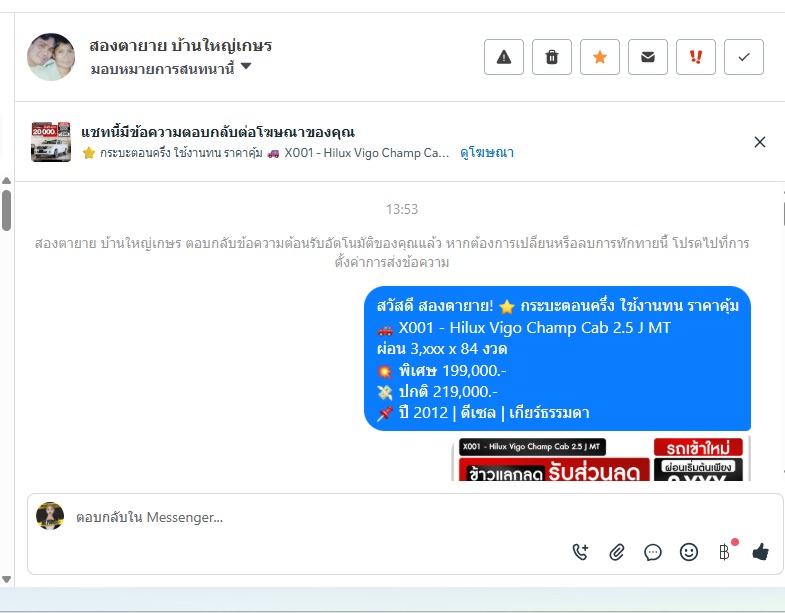
Task: Open สองตายาย customer profile picture
Action: coord(51,57)
